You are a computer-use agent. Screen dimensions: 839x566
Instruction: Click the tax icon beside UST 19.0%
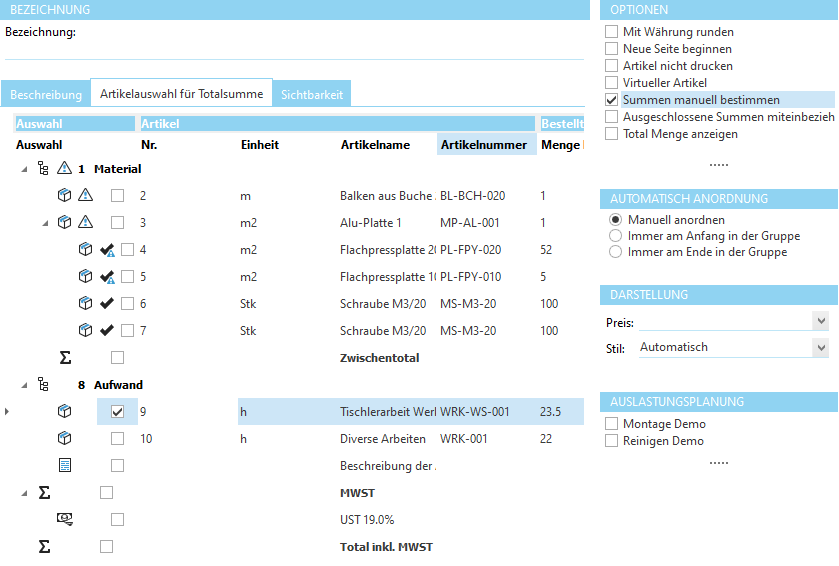[65, 519]
